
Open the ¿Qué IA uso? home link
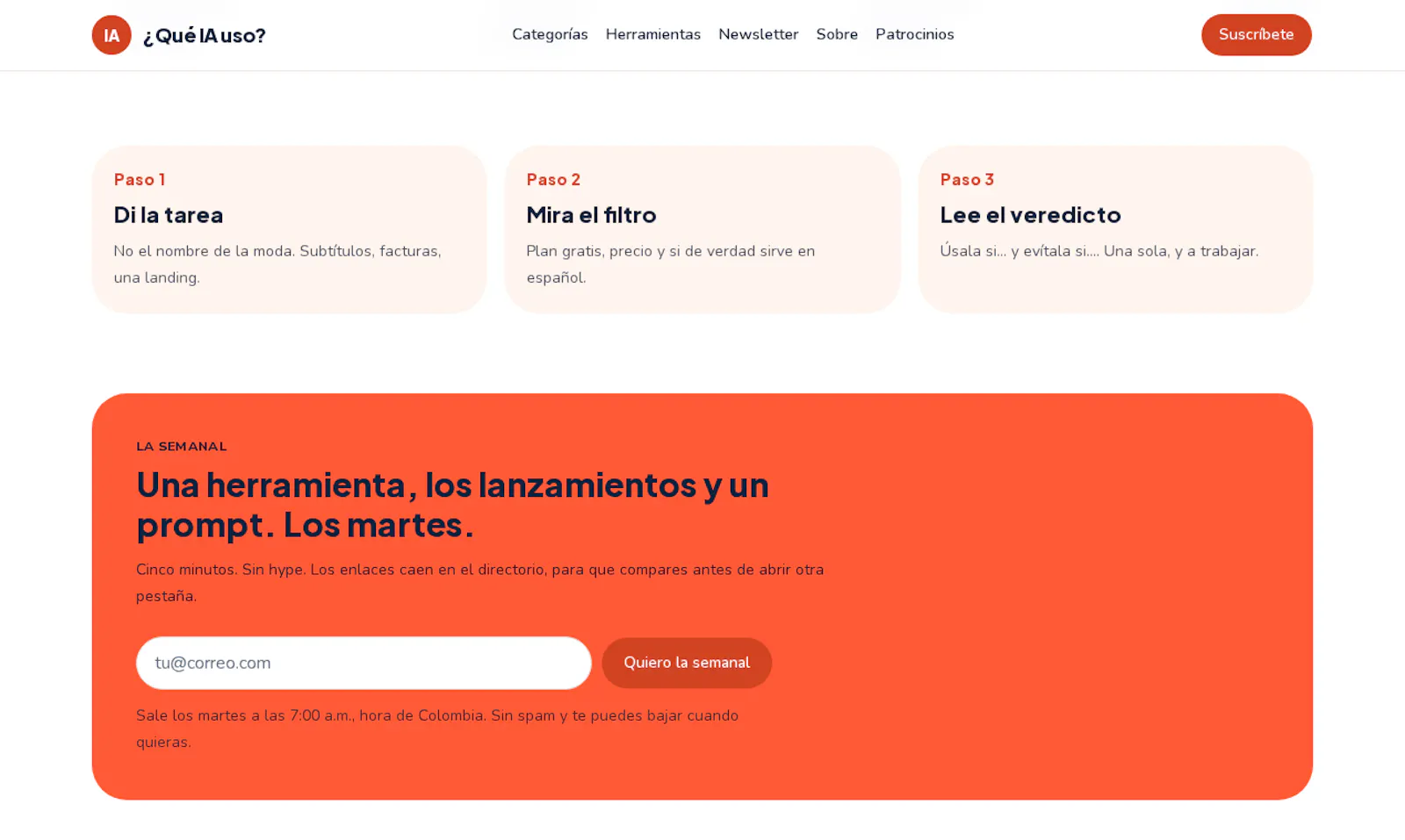(179, 35)
